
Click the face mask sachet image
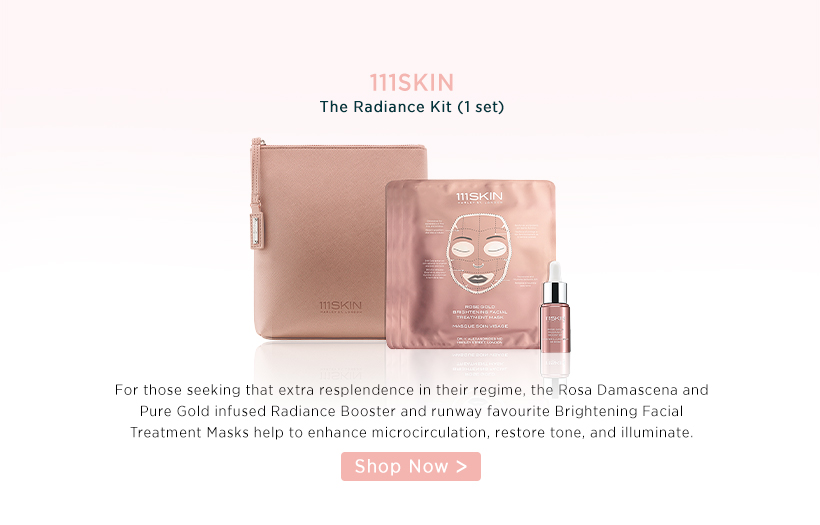[470, 264]
